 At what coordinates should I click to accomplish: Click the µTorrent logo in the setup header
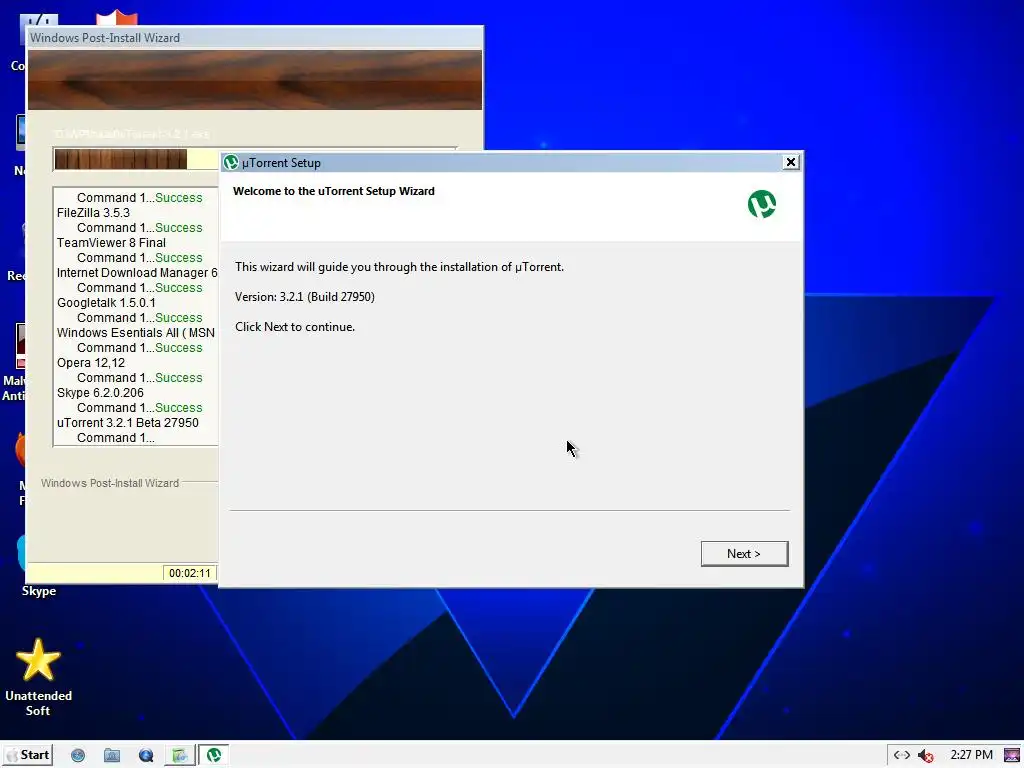(x=761, y=204)
